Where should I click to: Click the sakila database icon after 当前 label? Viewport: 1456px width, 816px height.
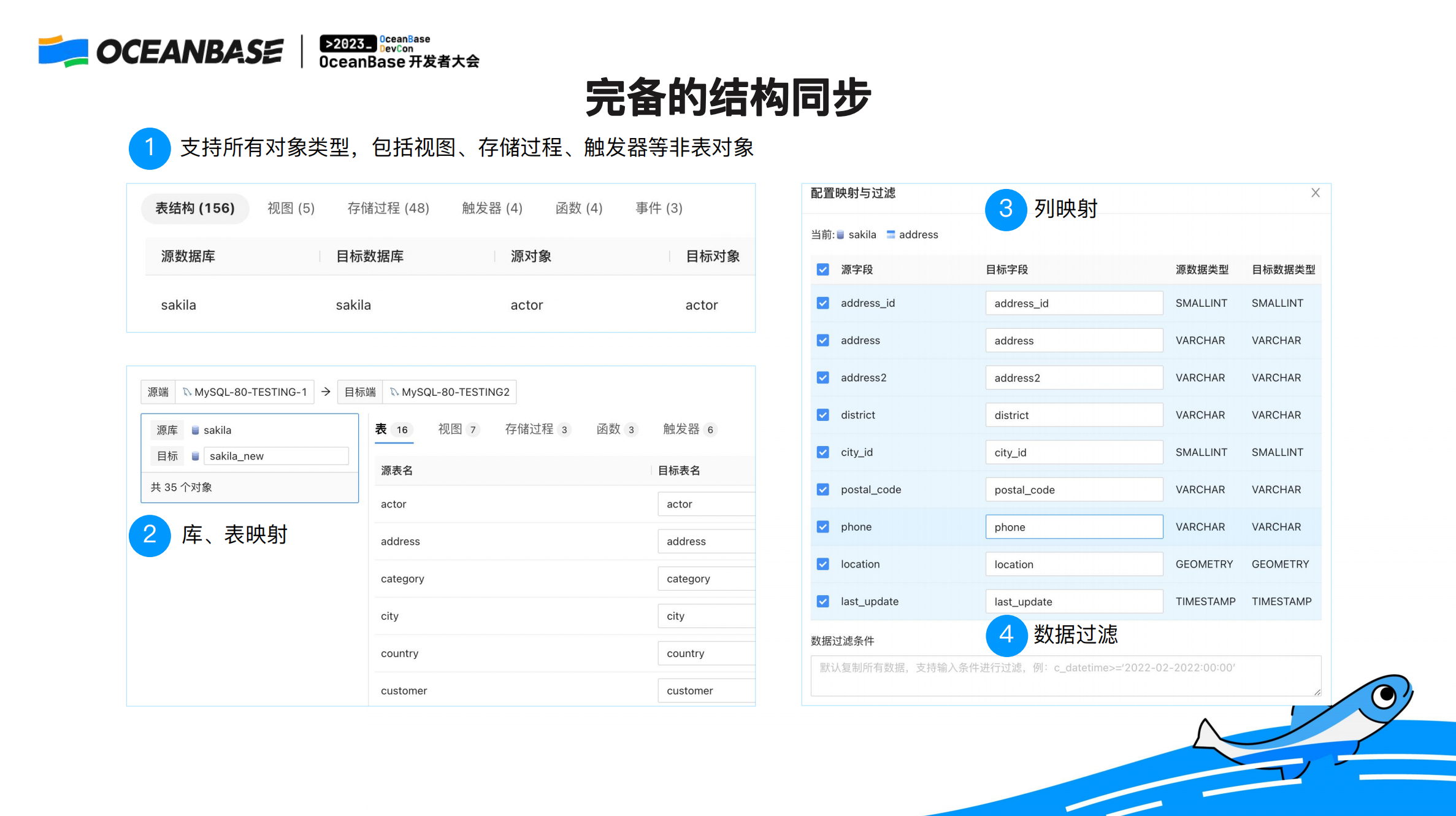841,234
